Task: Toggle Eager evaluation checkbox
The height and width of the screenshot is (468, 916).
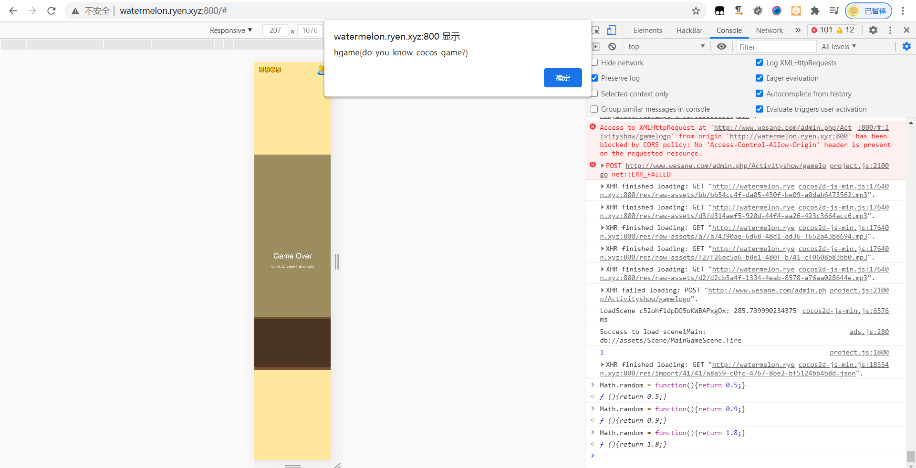Action: tap(760, 77)
